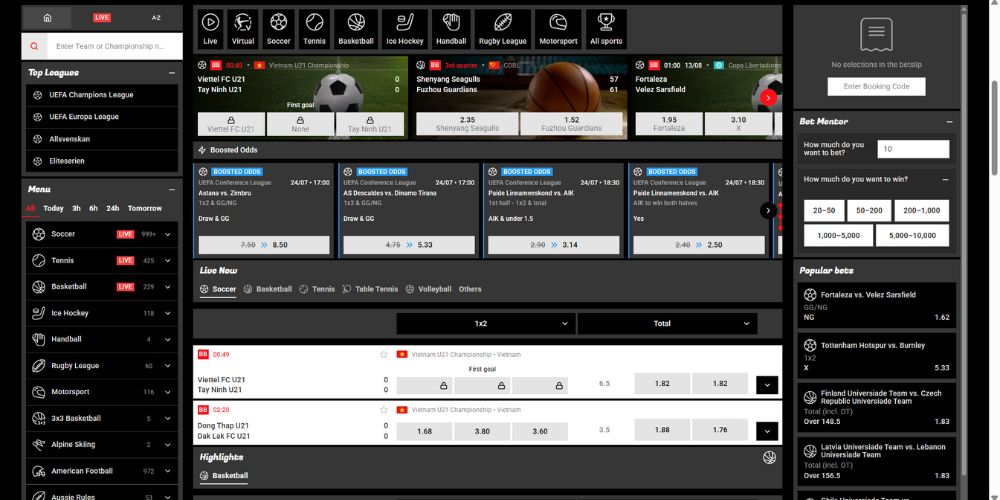Filter menu by 24h

coord(113,209)
